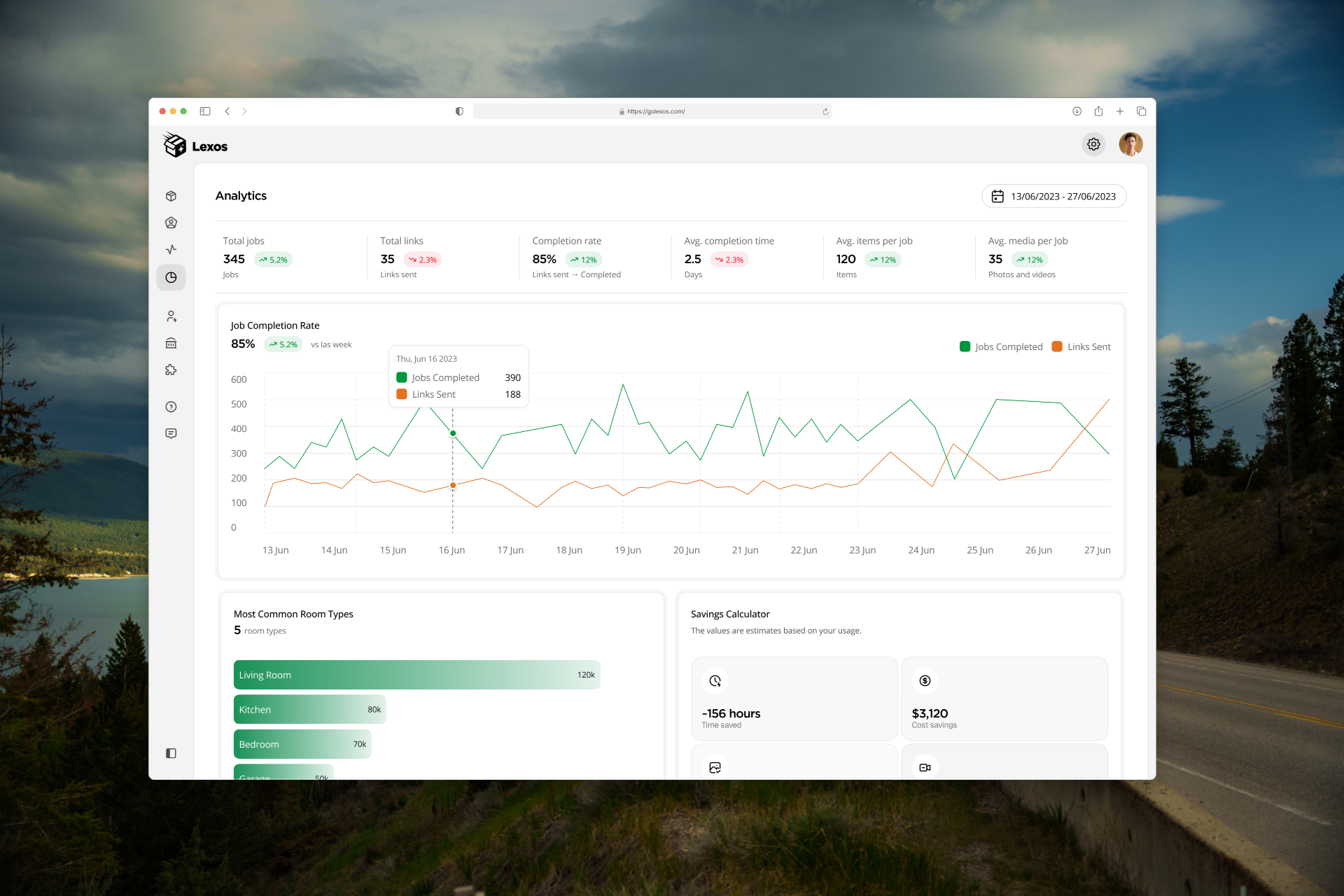Click the browser back arrow

227,111
